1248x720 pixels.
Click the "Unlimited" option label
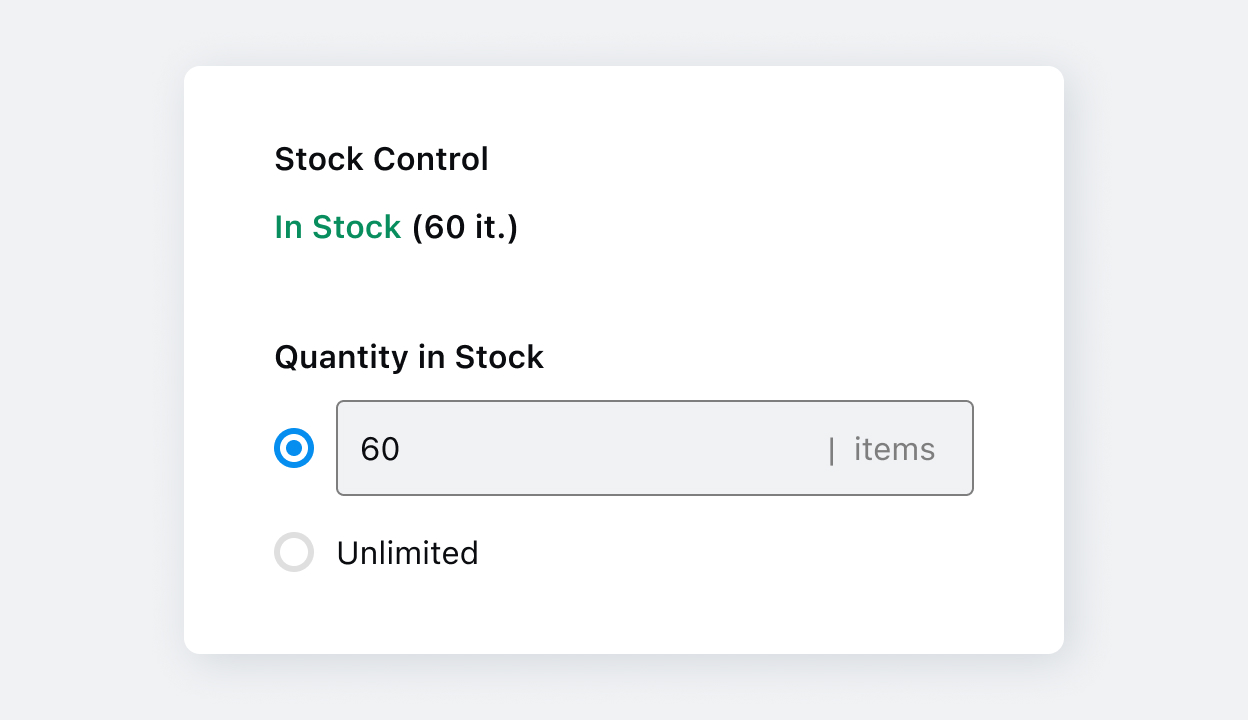click(407, 553)
